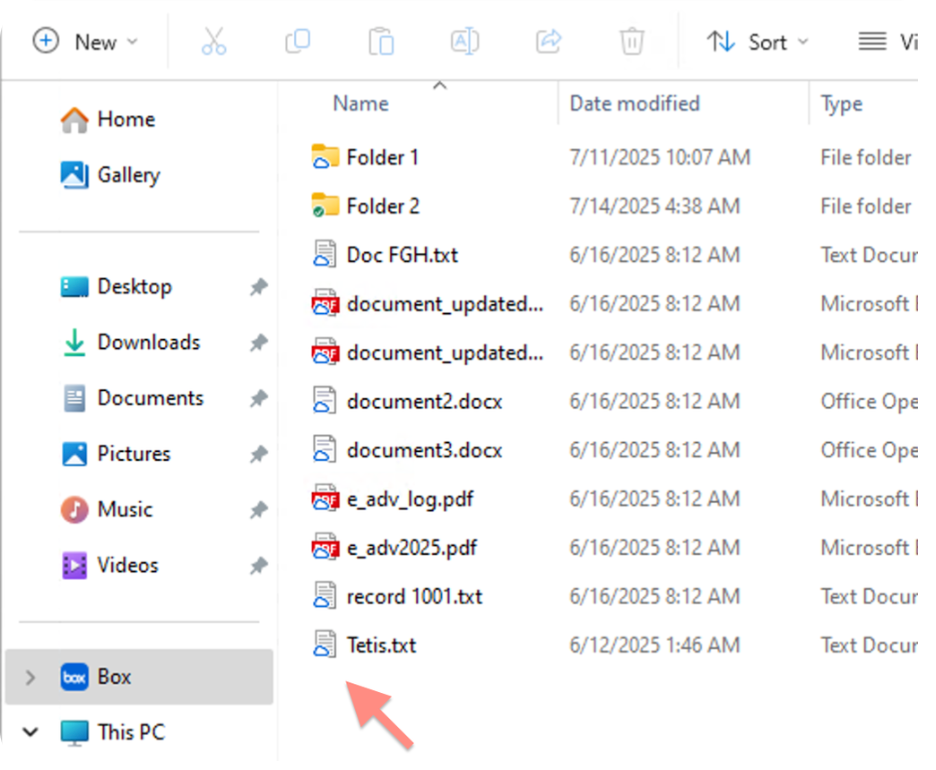This screenshot has width=936, height=770.
Task: Open the Sort dropdown menu
Action: click(757, 42)
